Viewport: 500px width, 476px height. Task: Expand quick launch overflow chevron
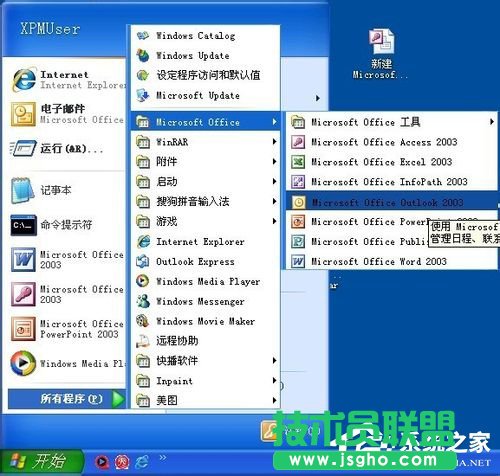pos(162,458)
